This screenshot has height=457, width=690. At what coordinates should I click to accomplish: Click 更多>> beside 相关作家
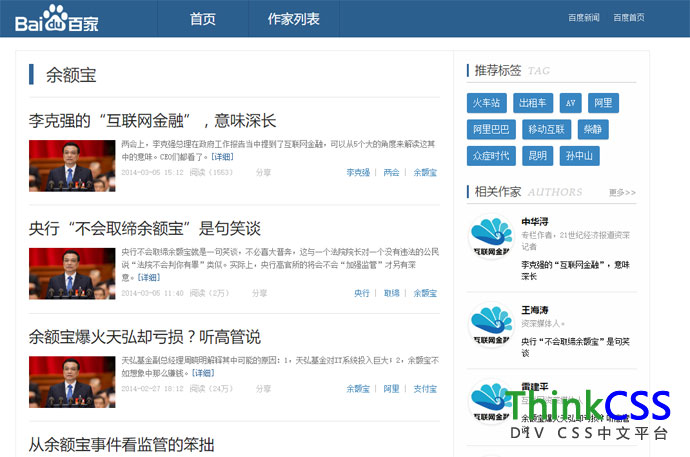click(x=622, y=193)
